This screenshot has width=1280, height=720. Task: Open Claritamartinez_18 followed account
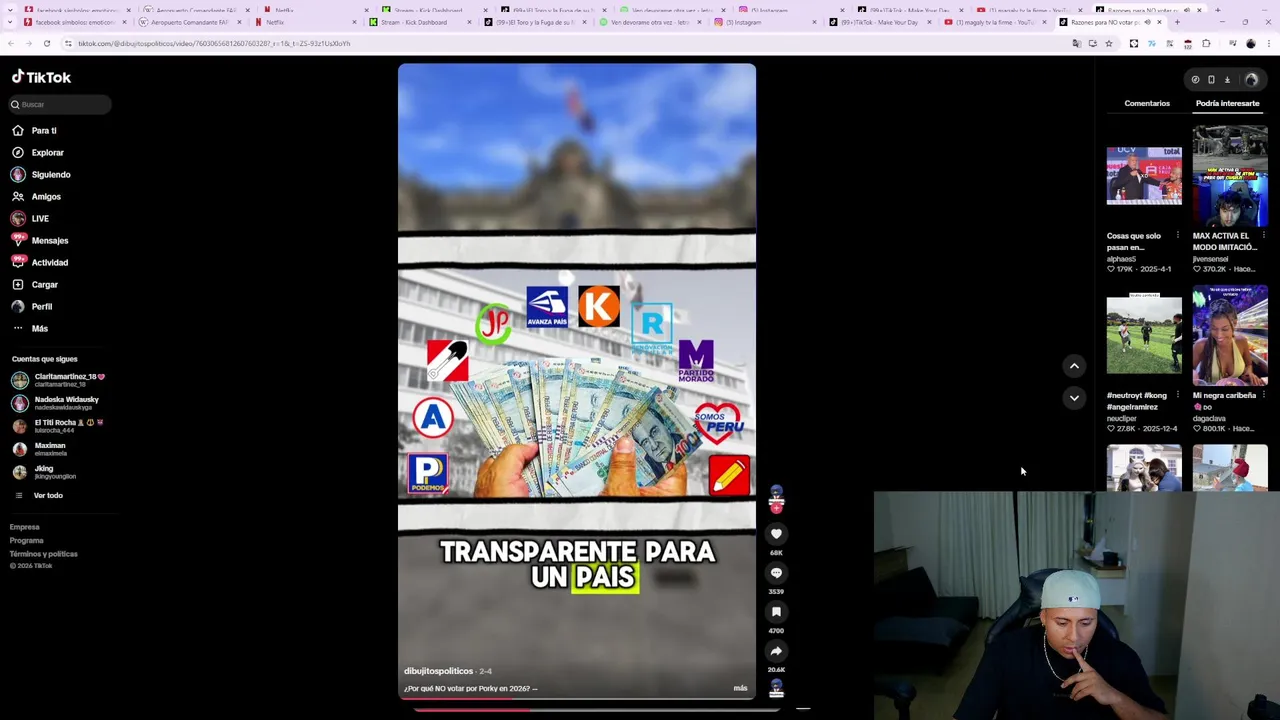pos(58,380)
